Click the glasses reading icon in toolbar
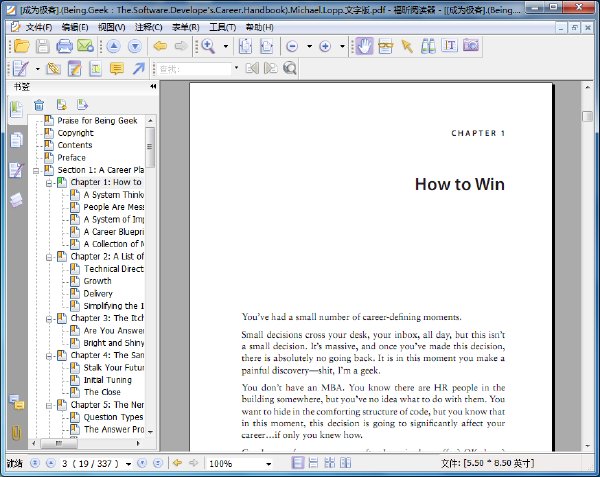The height and width of the screenshot is (477, 600). pyautogui.click(x=385, y=46)
